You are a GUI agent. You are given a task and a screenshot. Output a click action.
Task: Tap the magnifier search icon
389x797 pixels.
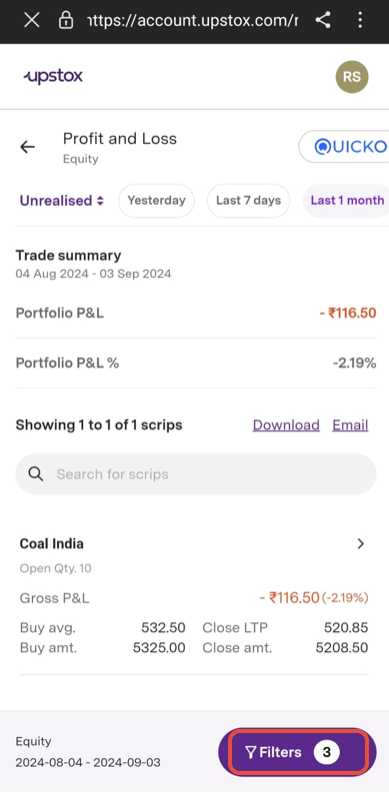(36, 474)
